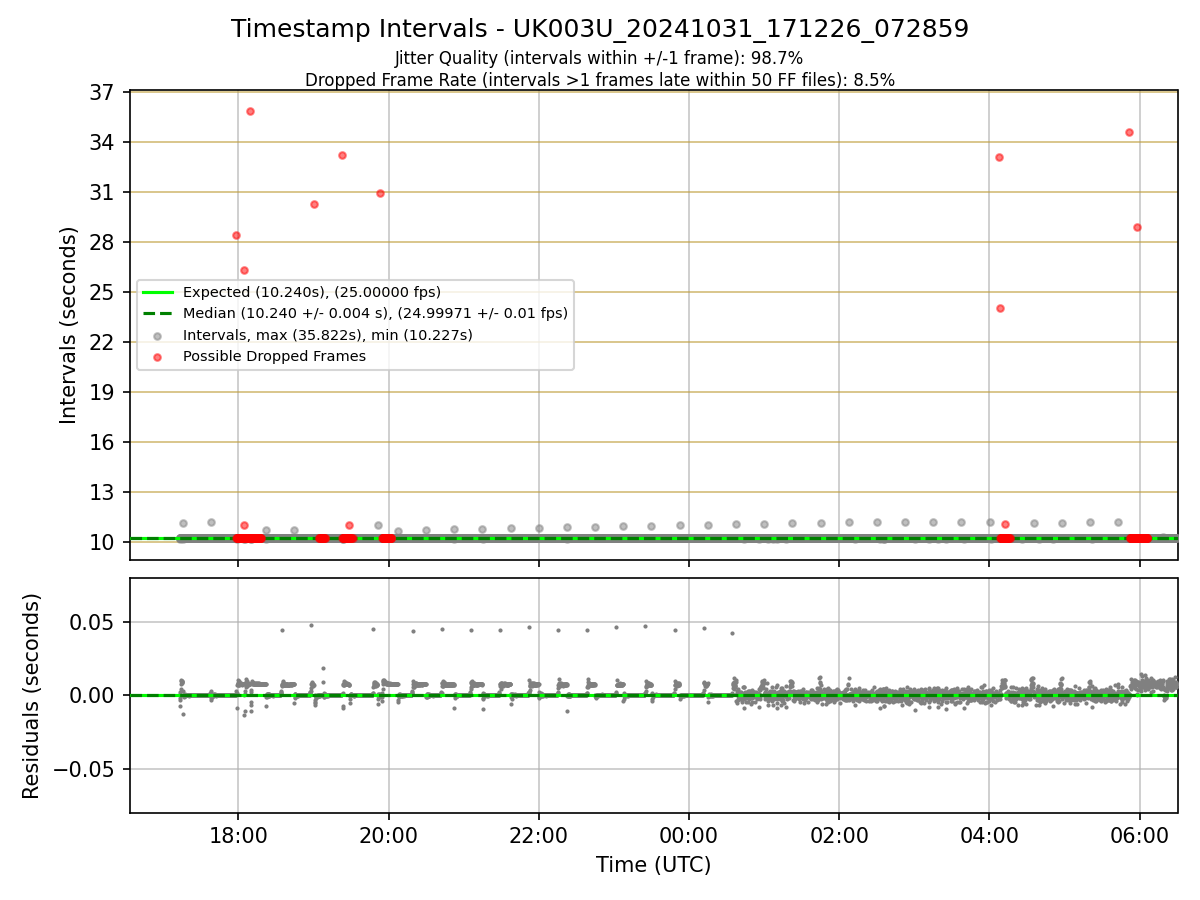The width and height of the screenshot is (1200, 900).
Task: Select the 'Jitter Quality' 98.7% subtitle line
Action: (x=599, y=58)
